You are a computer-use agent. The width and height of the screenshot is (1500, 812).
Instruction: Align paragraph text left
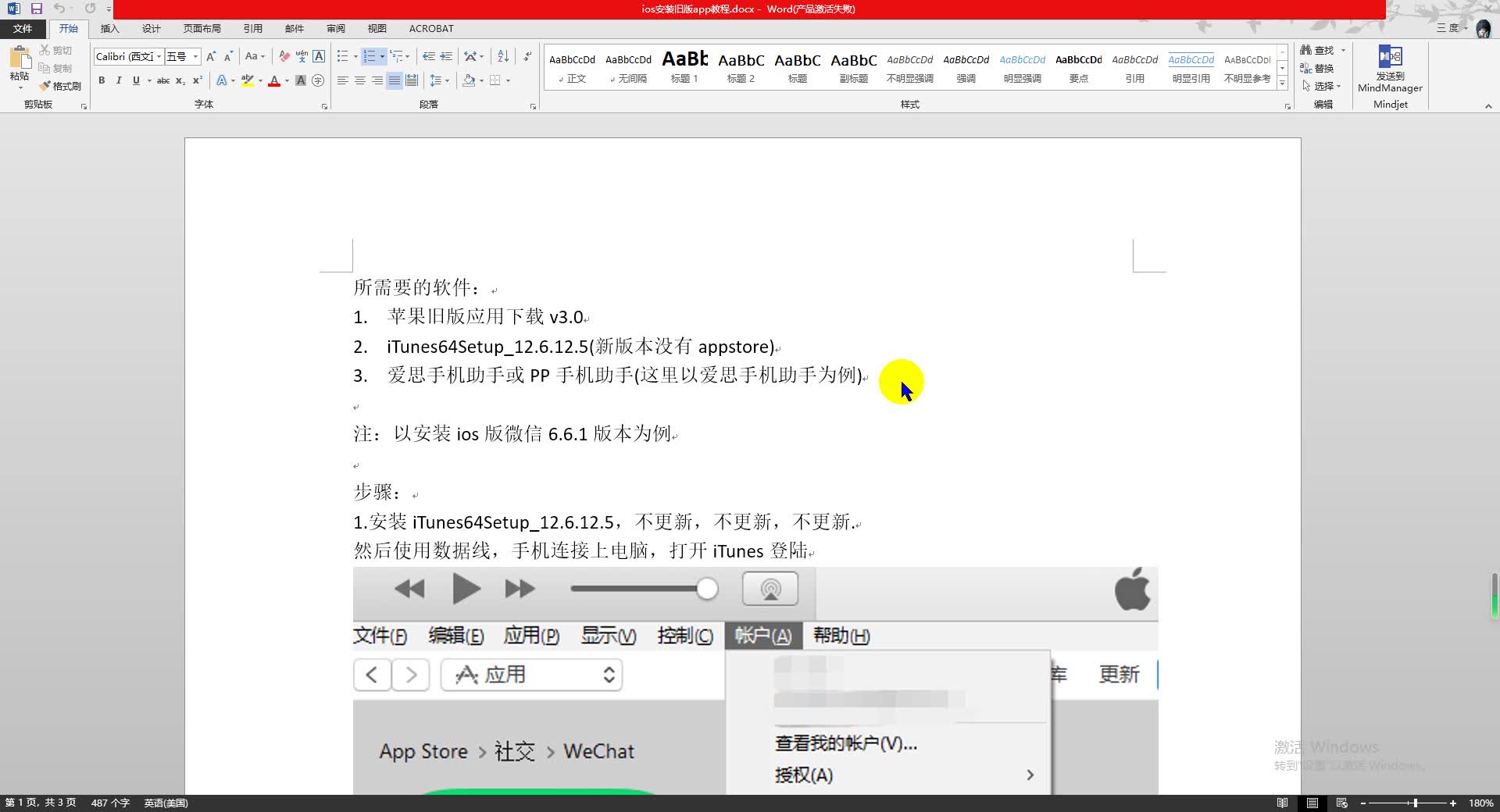tap(343, 80)
